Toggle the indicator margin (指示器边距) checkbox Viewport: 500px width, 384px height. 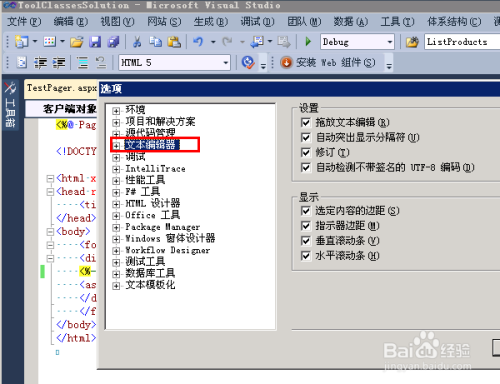306,226
